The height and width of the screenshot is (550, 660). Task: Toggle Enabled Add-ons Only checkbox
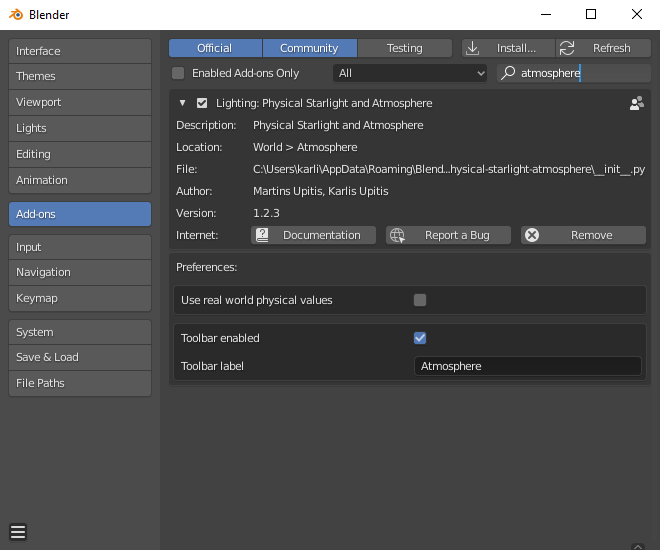click(x=178, y=73)
